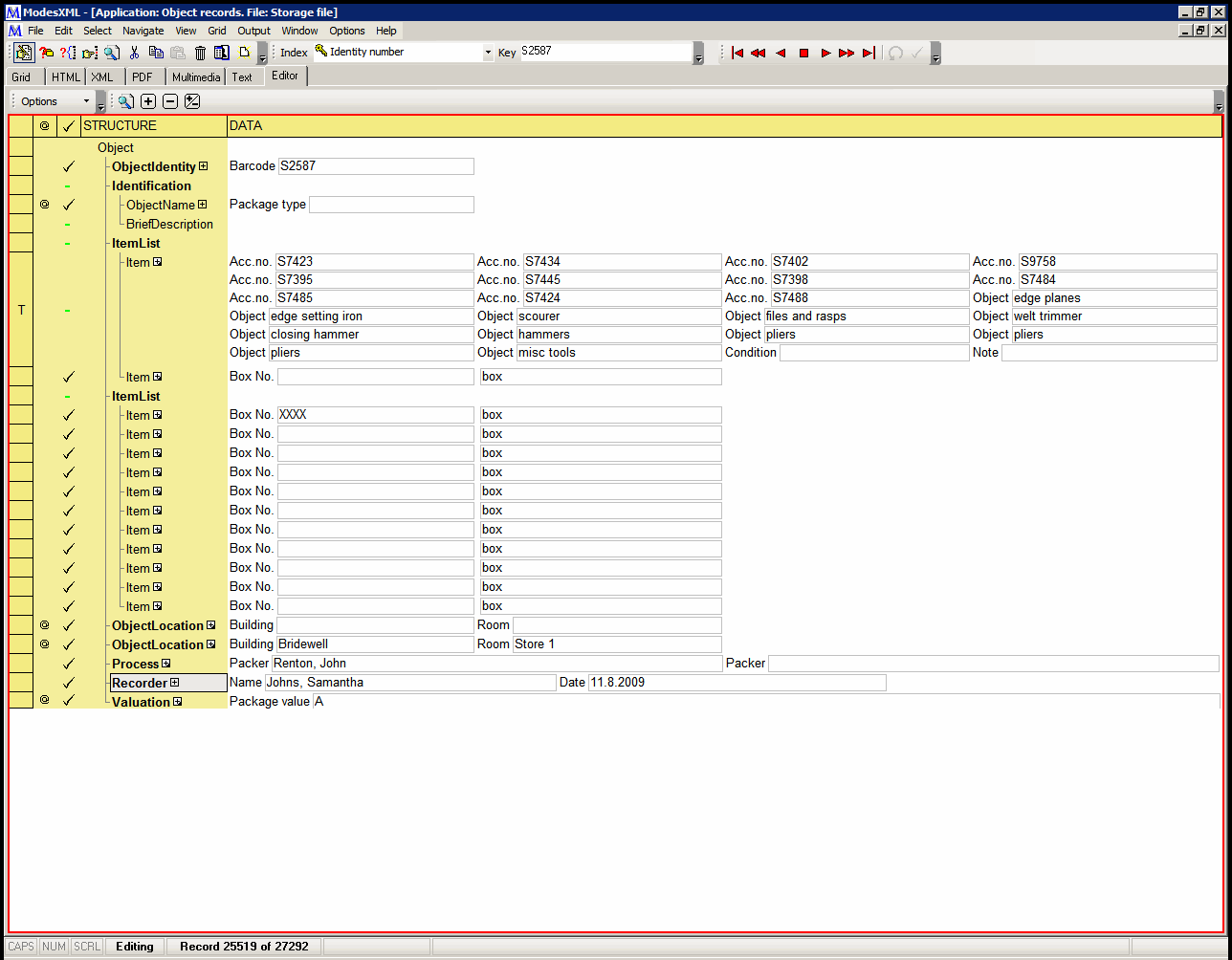1232x960 pixels.
Task: Click the trash can delete icon
Action: (x=200, y=54)
